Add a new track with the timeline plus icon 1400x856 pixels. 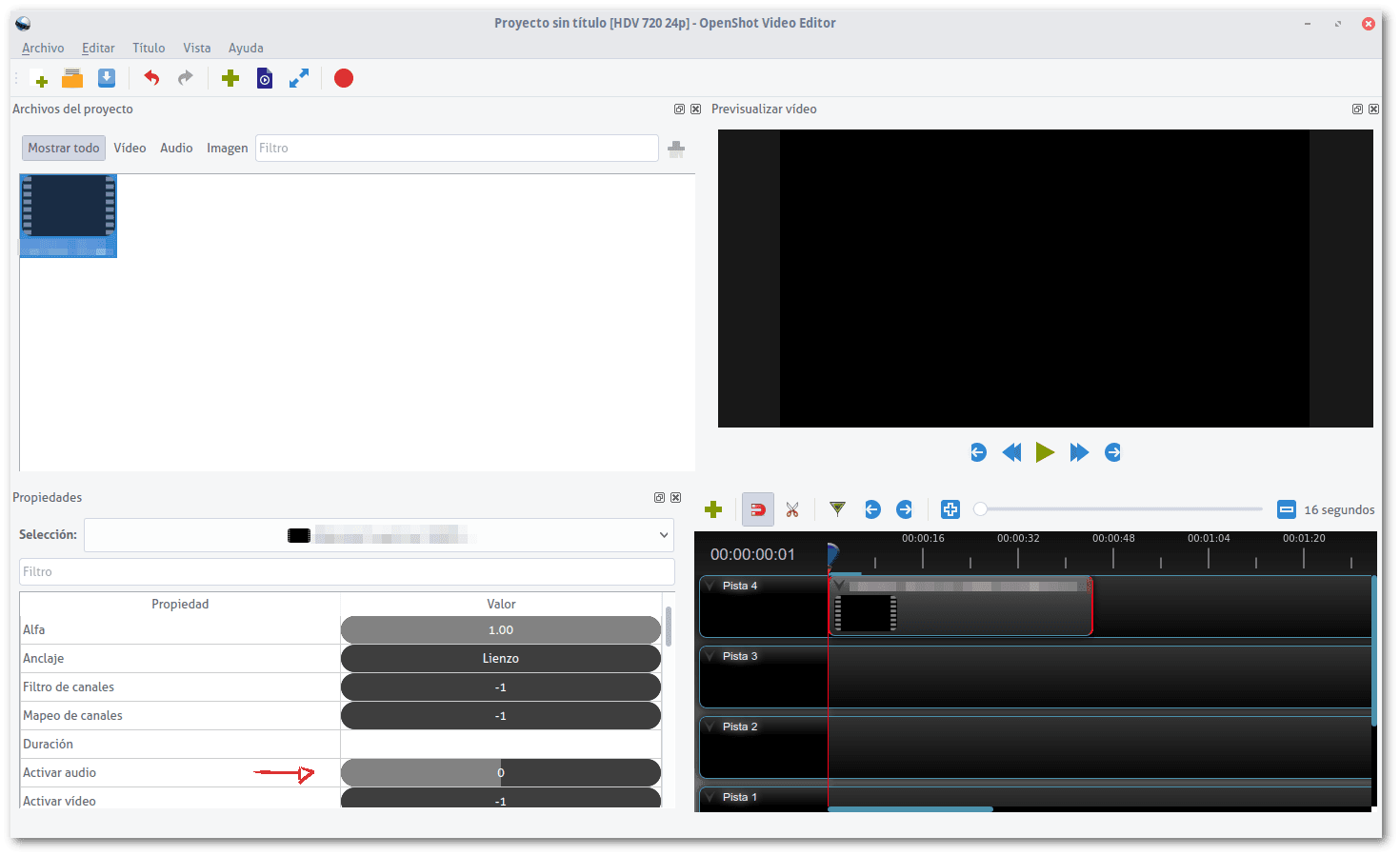click(x=713, y=509)
